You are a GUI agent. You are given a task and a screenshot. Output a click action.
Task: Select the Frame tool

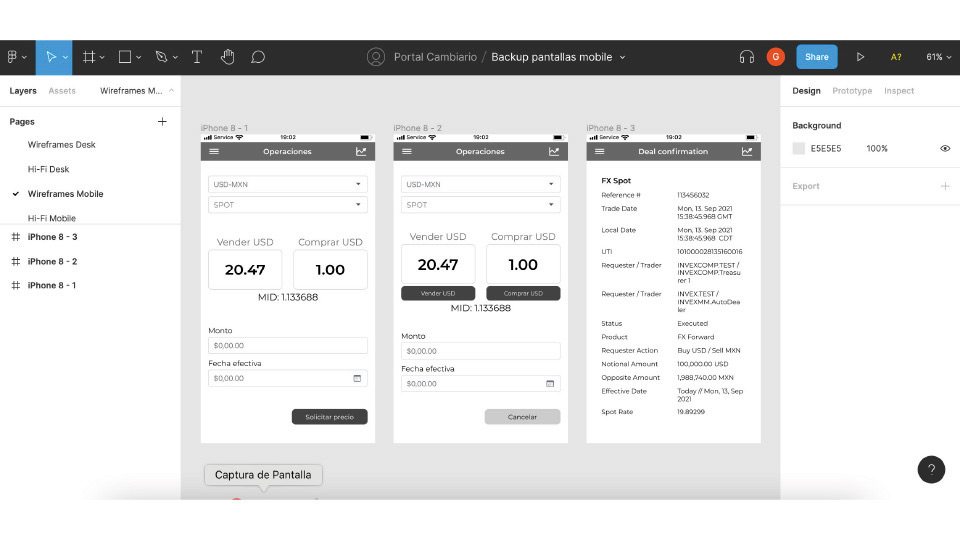[89, 57]
